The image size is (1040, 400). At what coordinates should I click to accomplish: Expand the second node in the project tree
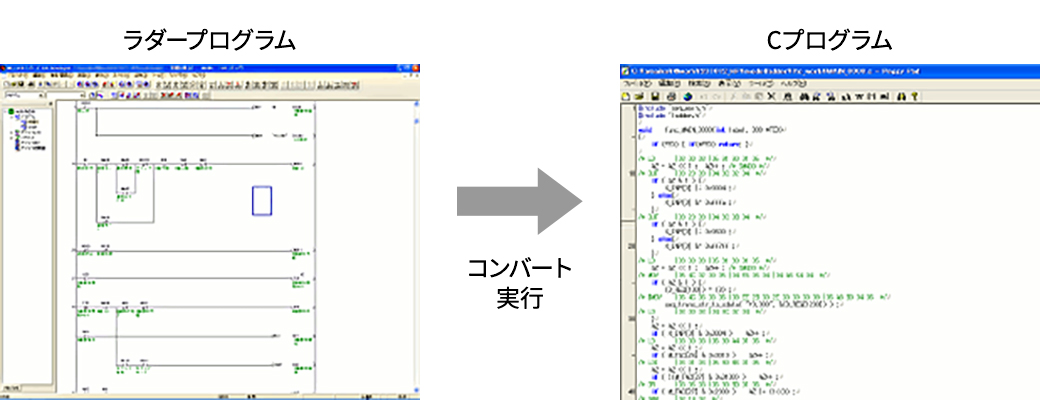pos(9,117)
